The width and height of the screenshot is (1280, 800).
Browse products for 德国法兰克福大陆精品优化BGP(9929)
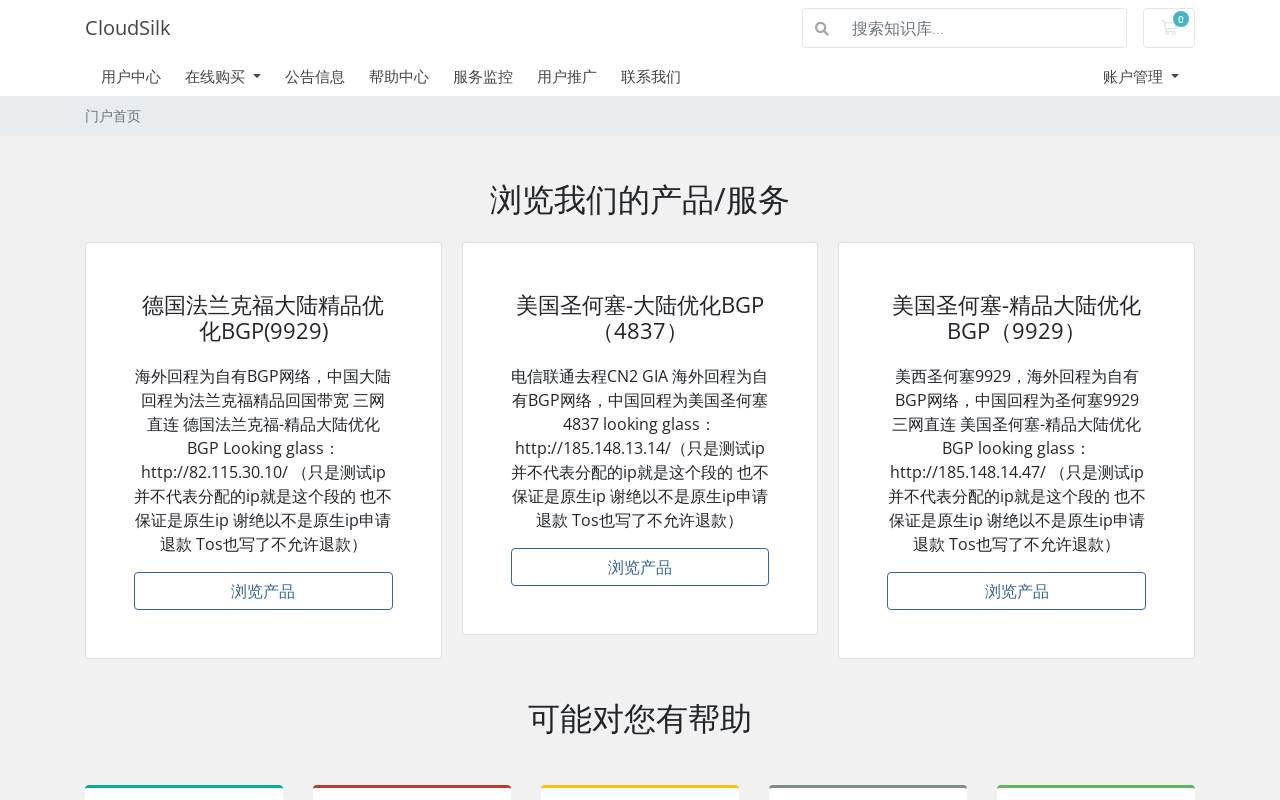coord(263,591)
